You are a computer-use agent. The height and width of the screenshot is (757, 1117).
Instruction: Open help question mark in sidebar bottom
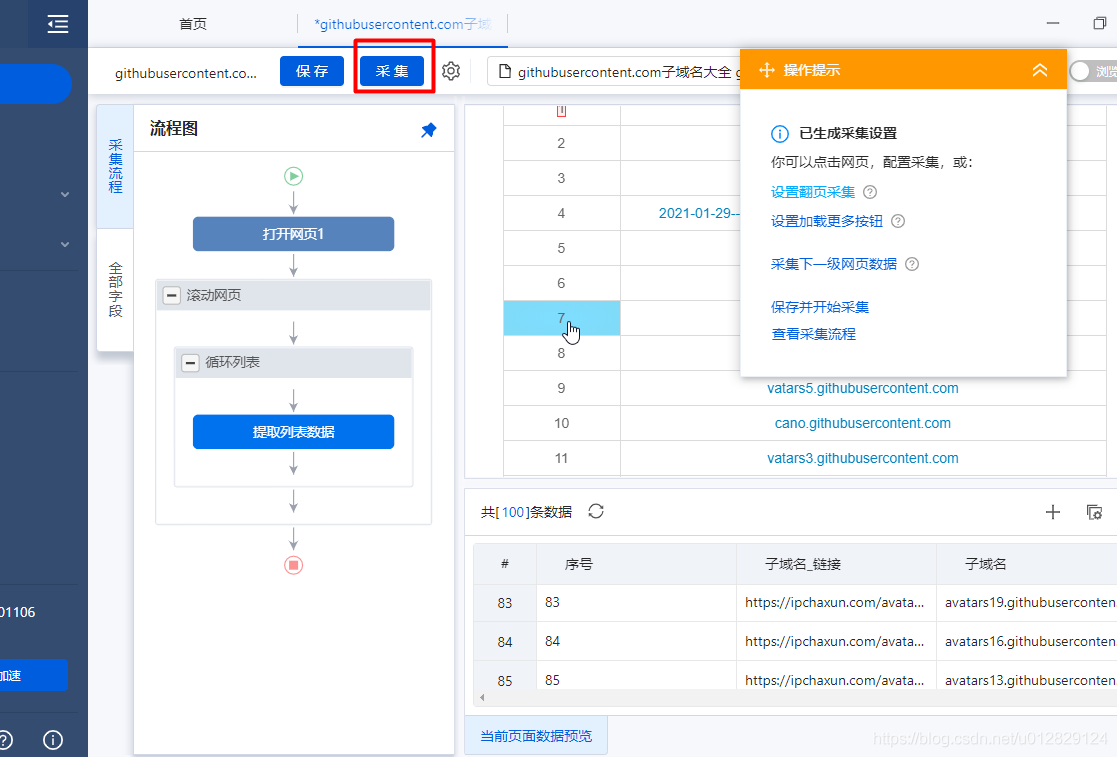[x=4, y=740]
